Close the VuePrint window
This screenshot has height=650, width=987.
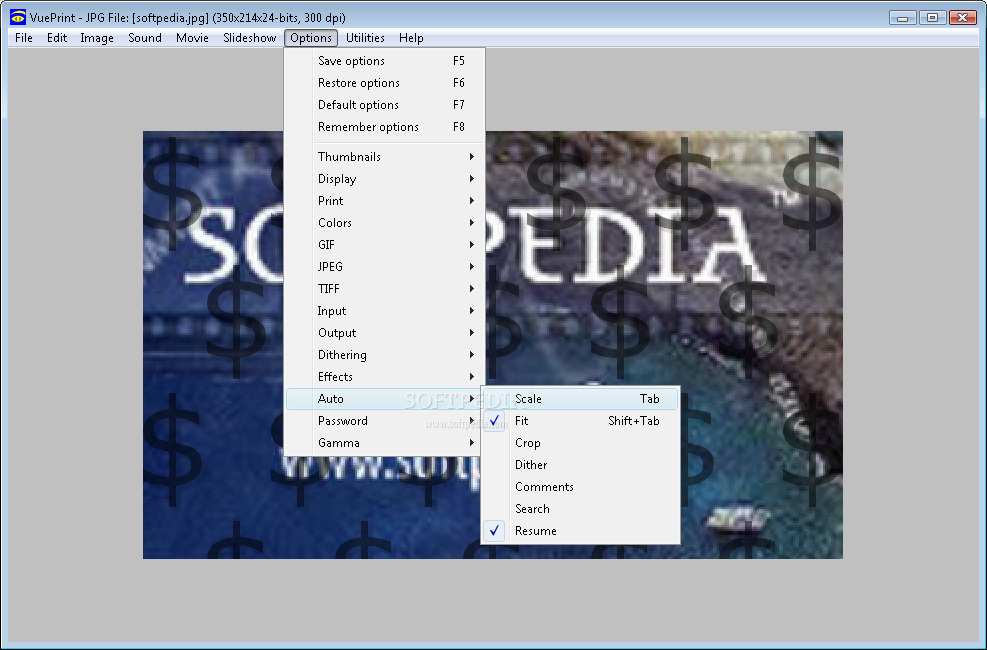click(962, 18)
